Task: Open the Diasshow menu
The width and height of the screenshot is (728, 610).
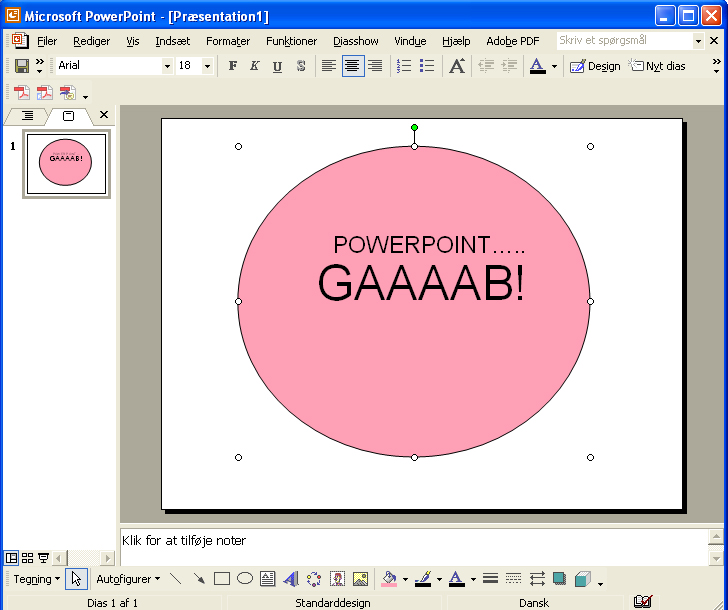Action: (356, 41)
